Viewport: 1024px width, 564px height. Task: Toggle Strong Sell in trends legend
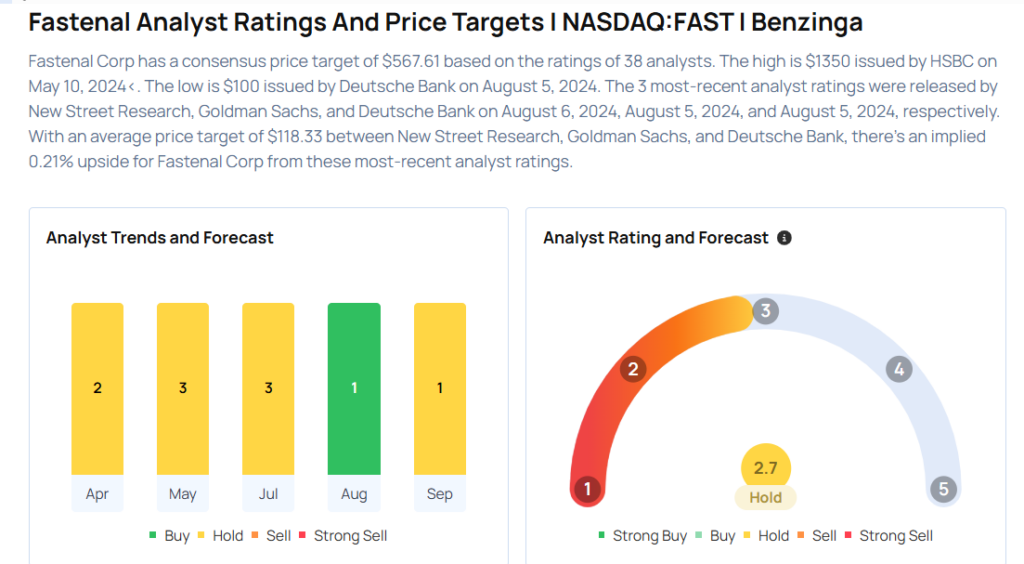click(343, 536)
